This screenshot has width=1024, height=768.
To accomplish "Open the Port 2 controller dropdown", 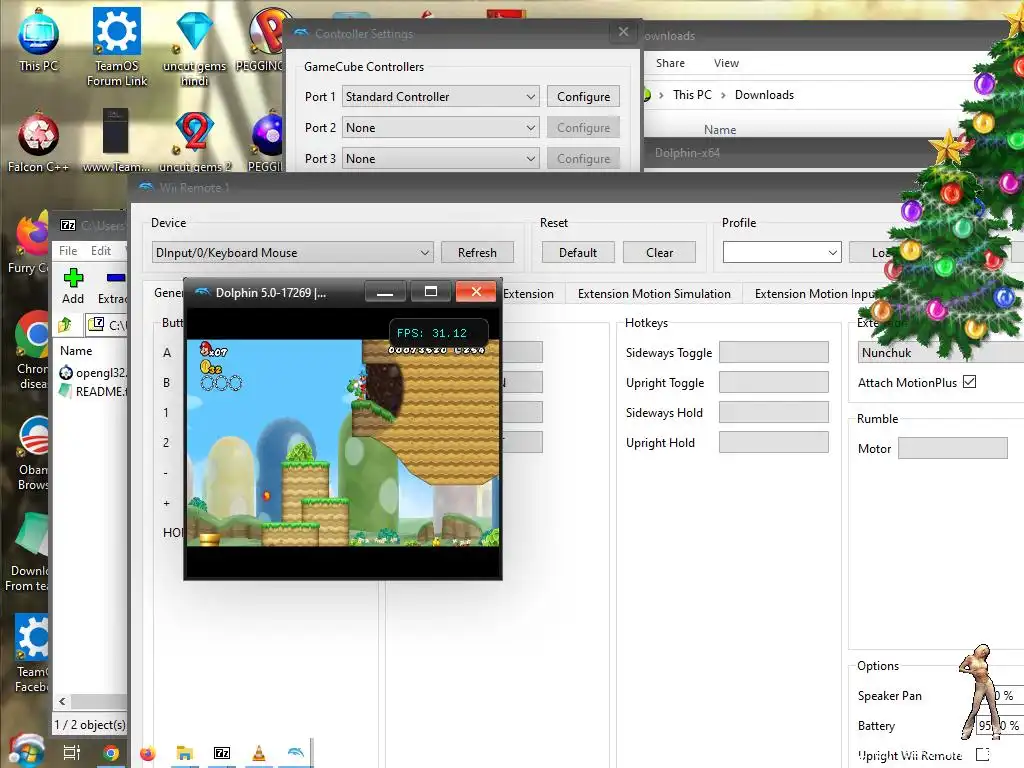I will coord(441,127).
